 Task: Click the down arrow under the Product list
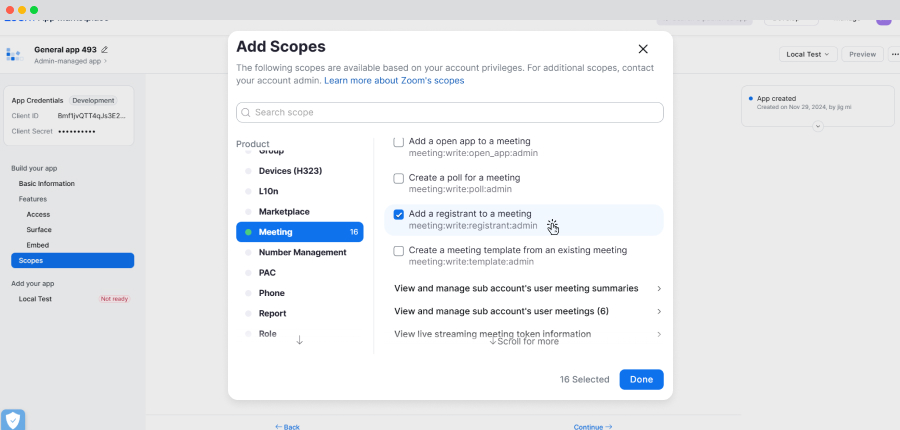click(299, 340)
